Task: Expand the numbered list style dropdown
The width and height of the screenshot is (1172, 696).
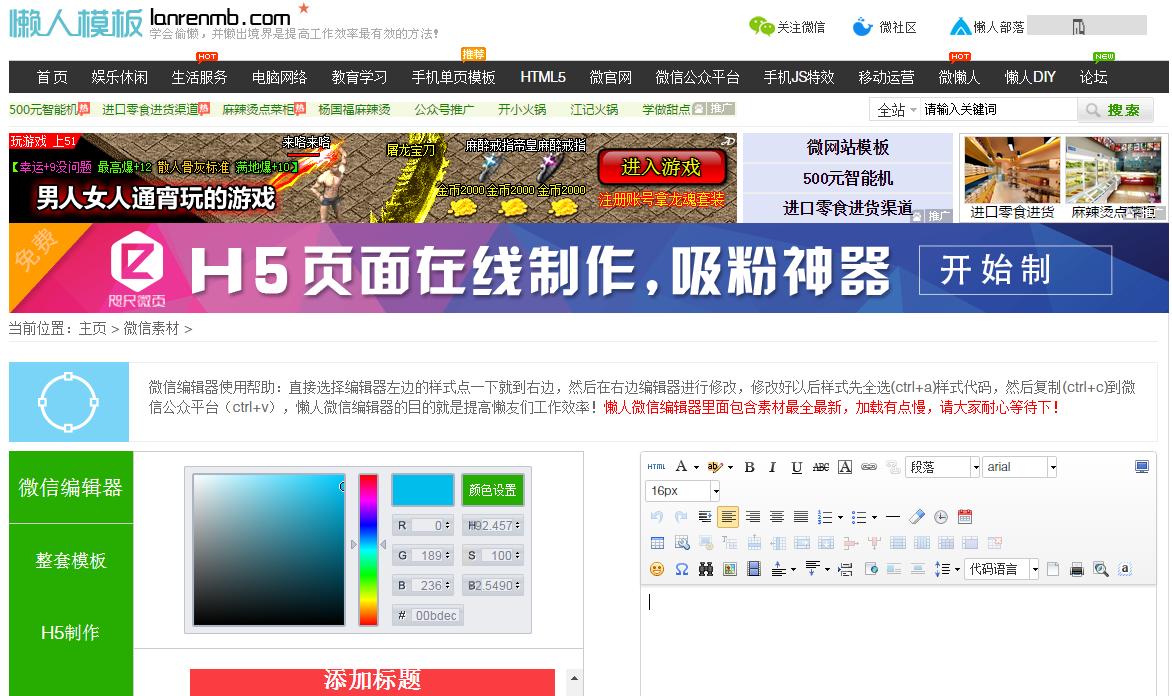Action: tap(840, 515)
